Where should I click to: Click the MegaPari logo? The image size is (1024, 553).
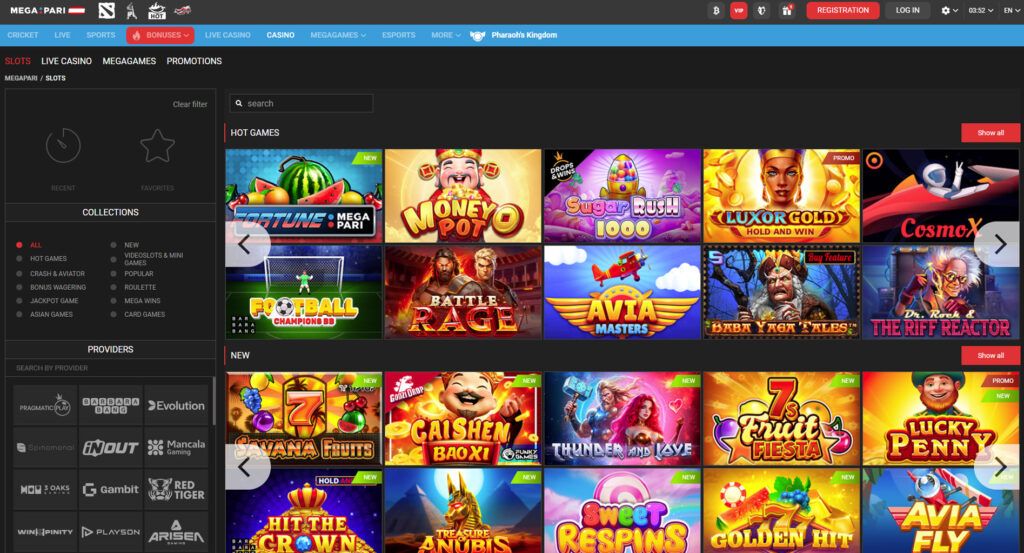pyautogui.click(x=48, y=10)
